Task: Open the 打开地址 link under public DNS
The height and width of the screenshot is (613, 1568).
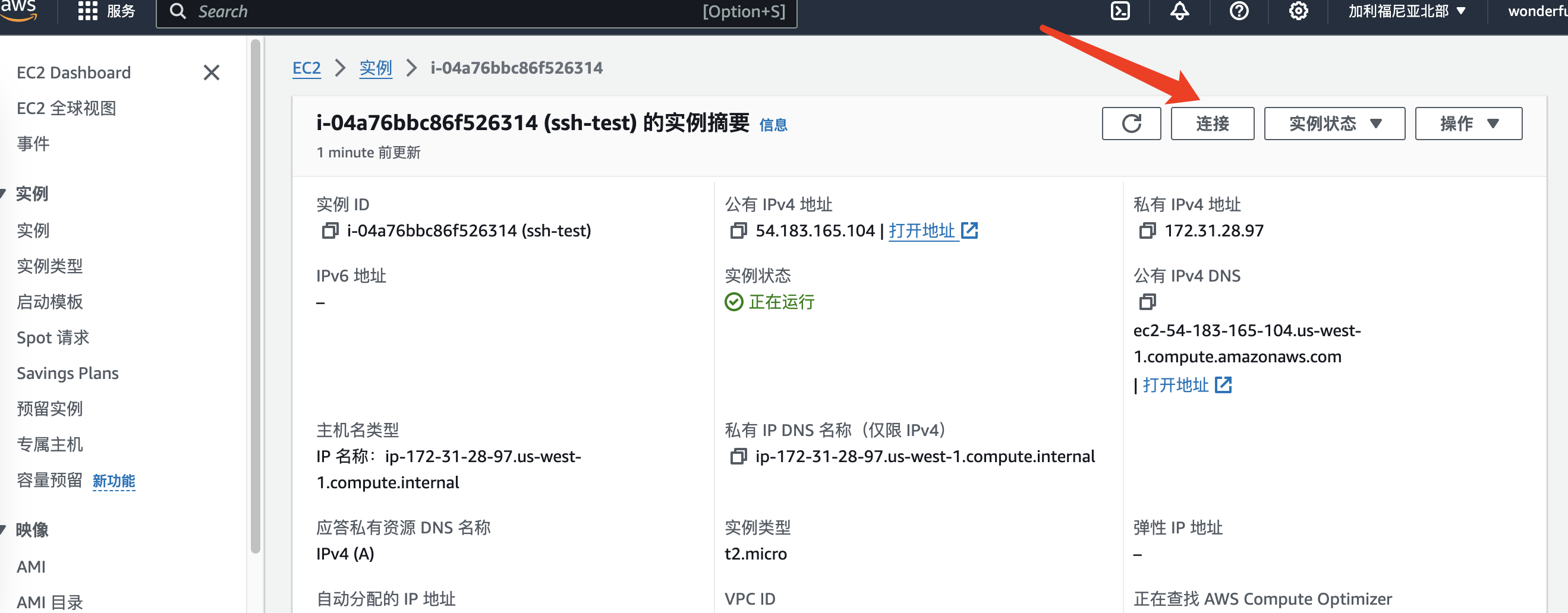Action: pos(1175,385)
